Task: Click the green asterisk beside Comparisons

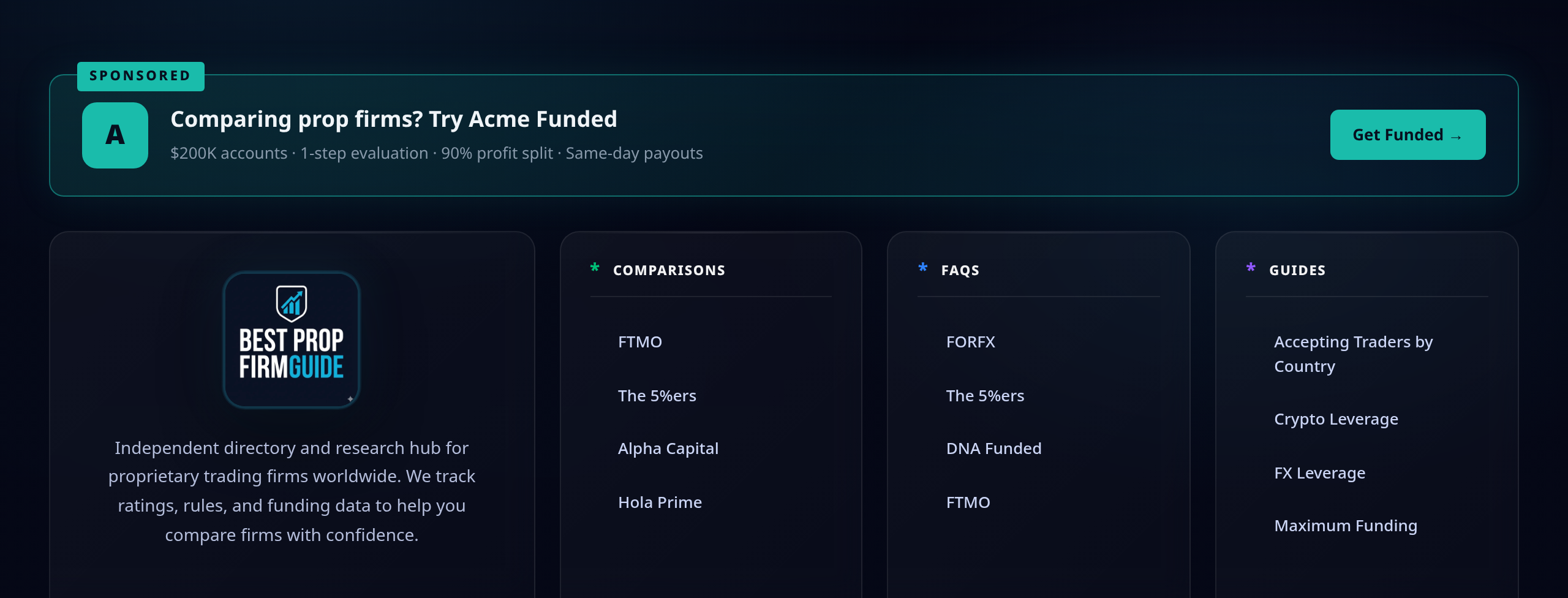Action: tap(595, 268)
